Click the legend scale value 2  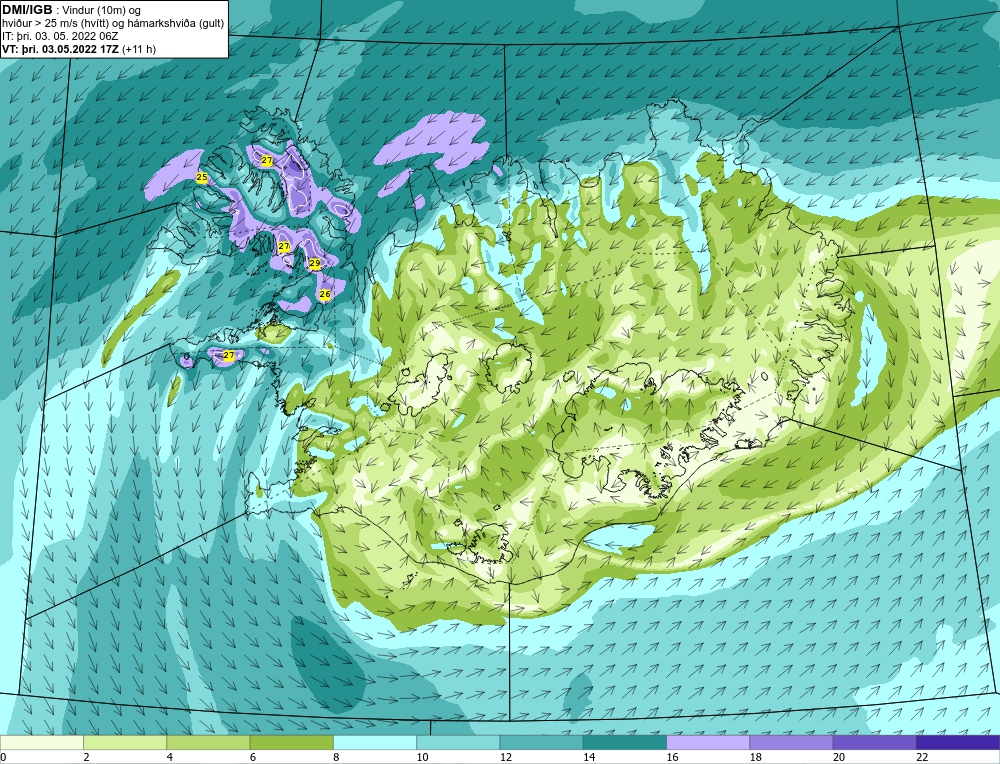(x=86, y=757)
